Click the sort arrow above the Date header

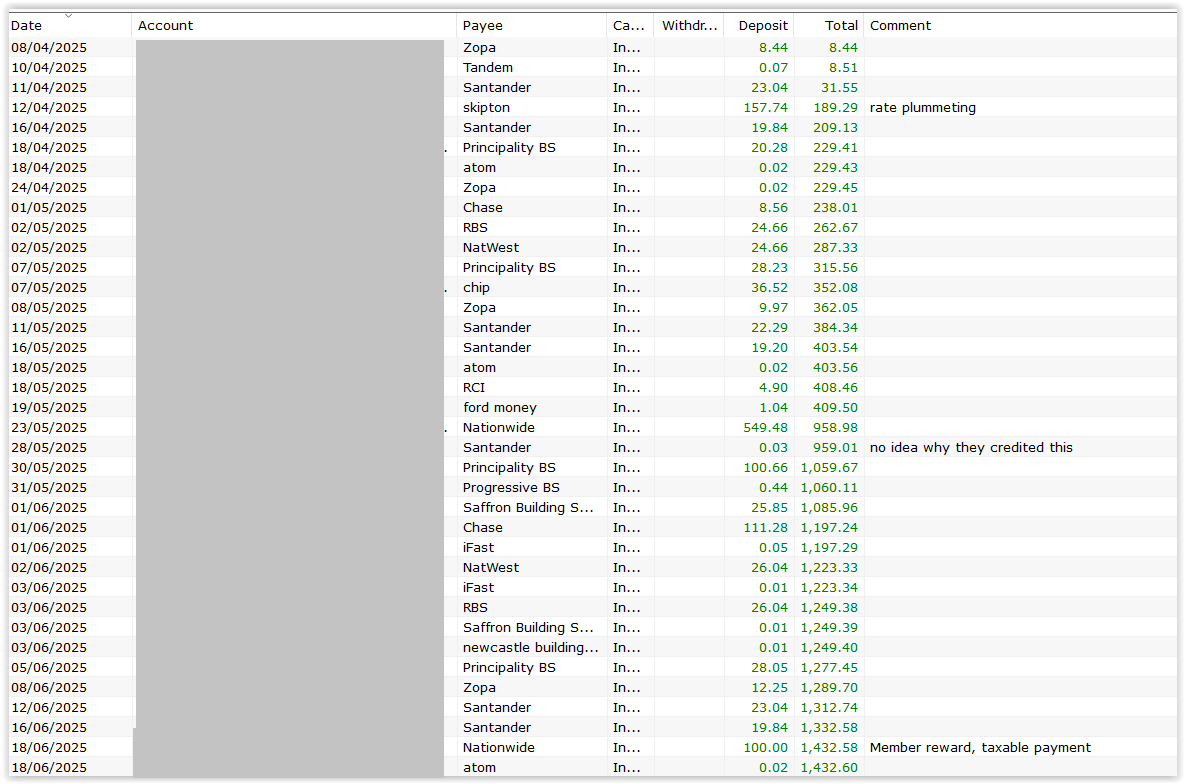pyautogui.click(x=68, y=15)
